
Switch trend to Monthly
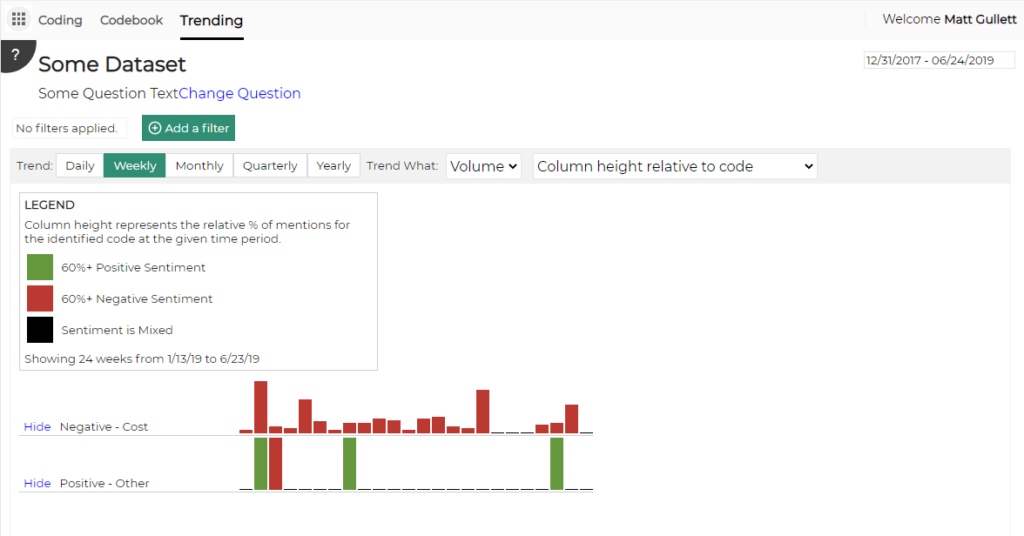[x=199, y=166]
